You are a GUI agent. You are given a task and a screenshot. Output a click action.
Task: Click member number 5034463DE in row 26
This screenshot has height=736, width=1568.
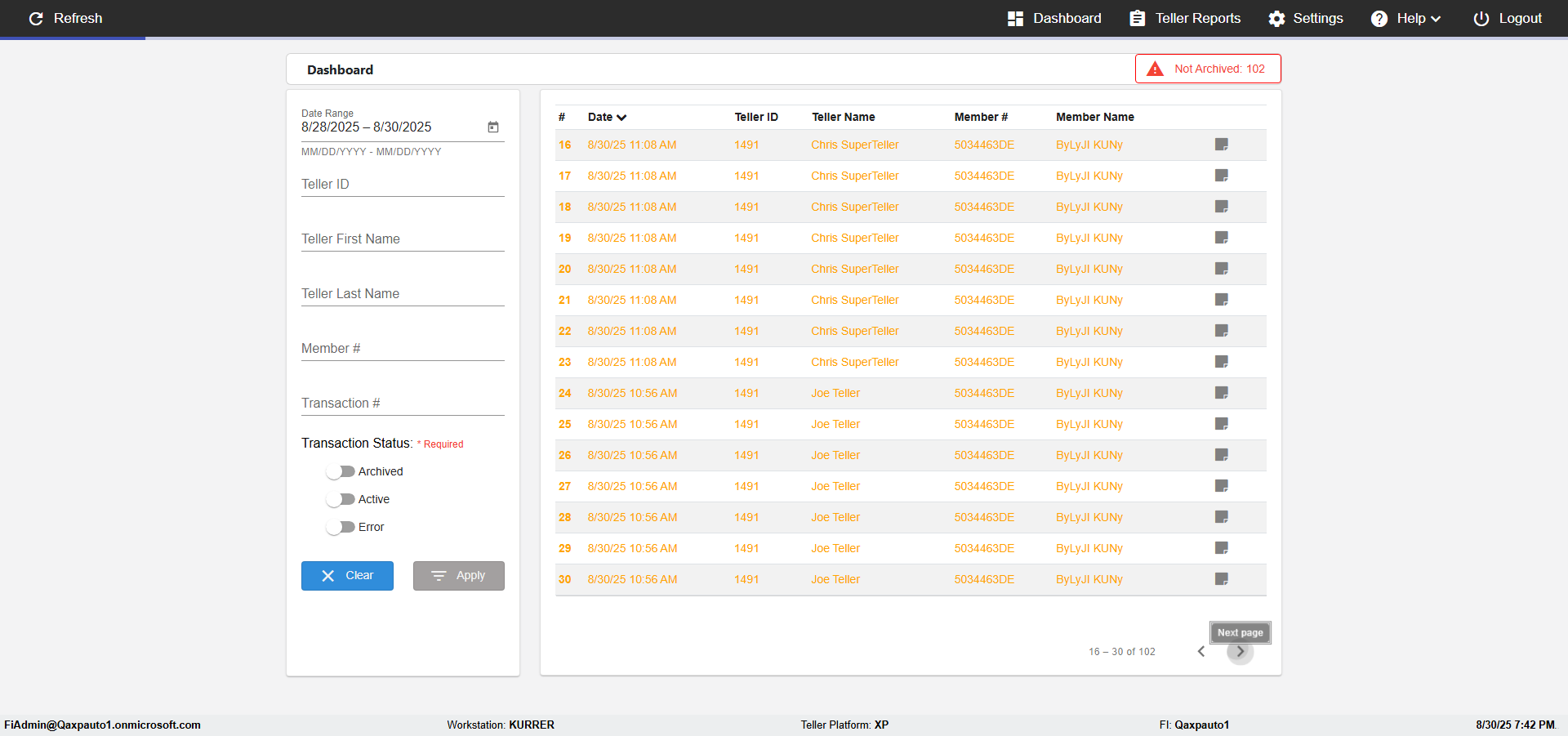984,455
